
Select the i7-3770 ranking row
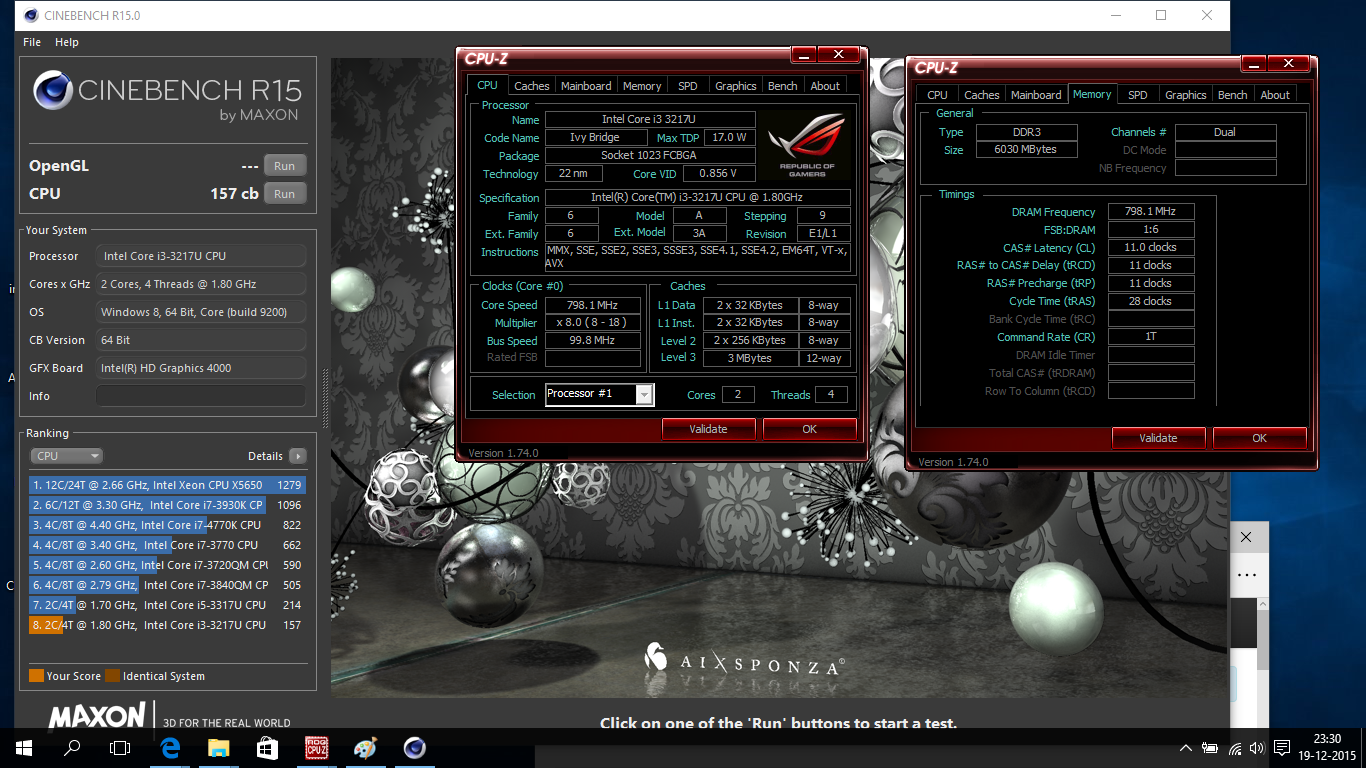[x=167, y=545]
